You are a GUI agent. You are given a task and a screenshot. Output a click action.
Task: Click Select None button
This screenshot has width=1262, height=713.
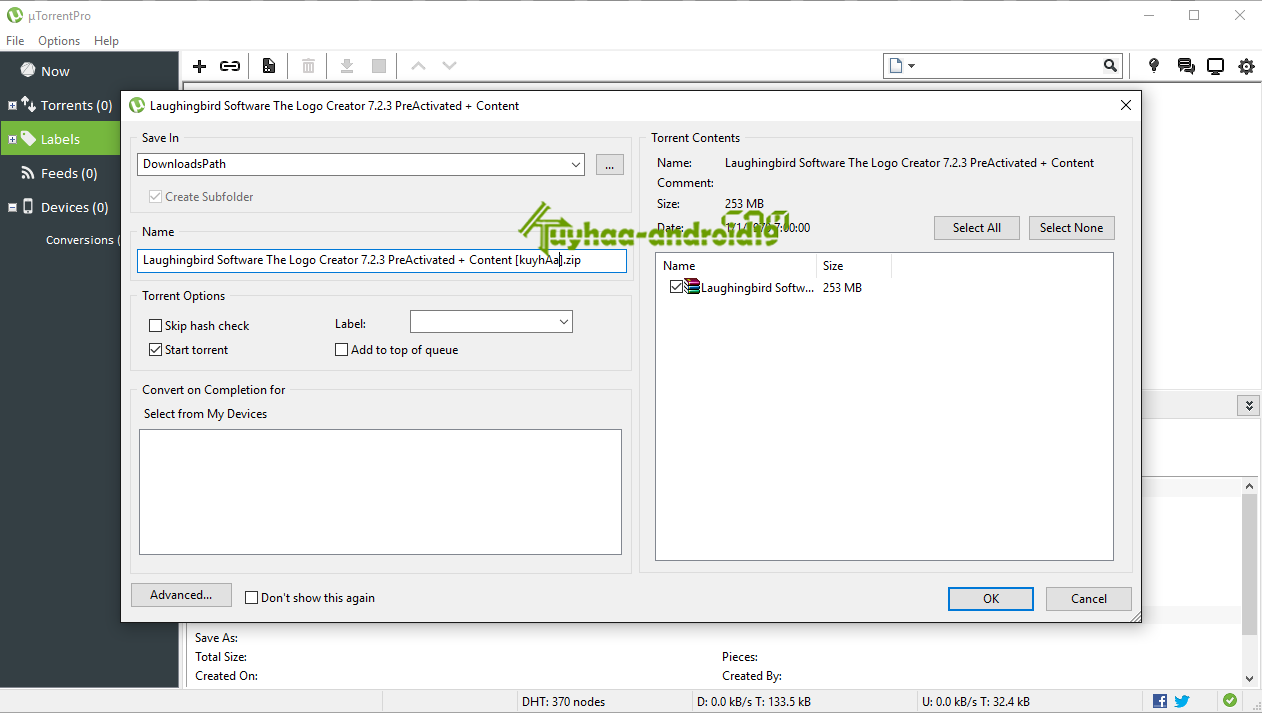point(1071,228)
